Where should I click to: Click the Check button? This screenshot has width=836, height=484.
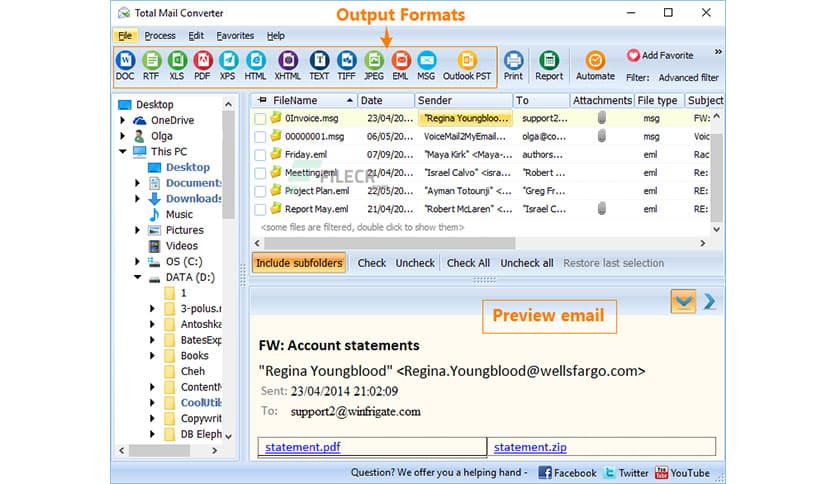[372, 263]
